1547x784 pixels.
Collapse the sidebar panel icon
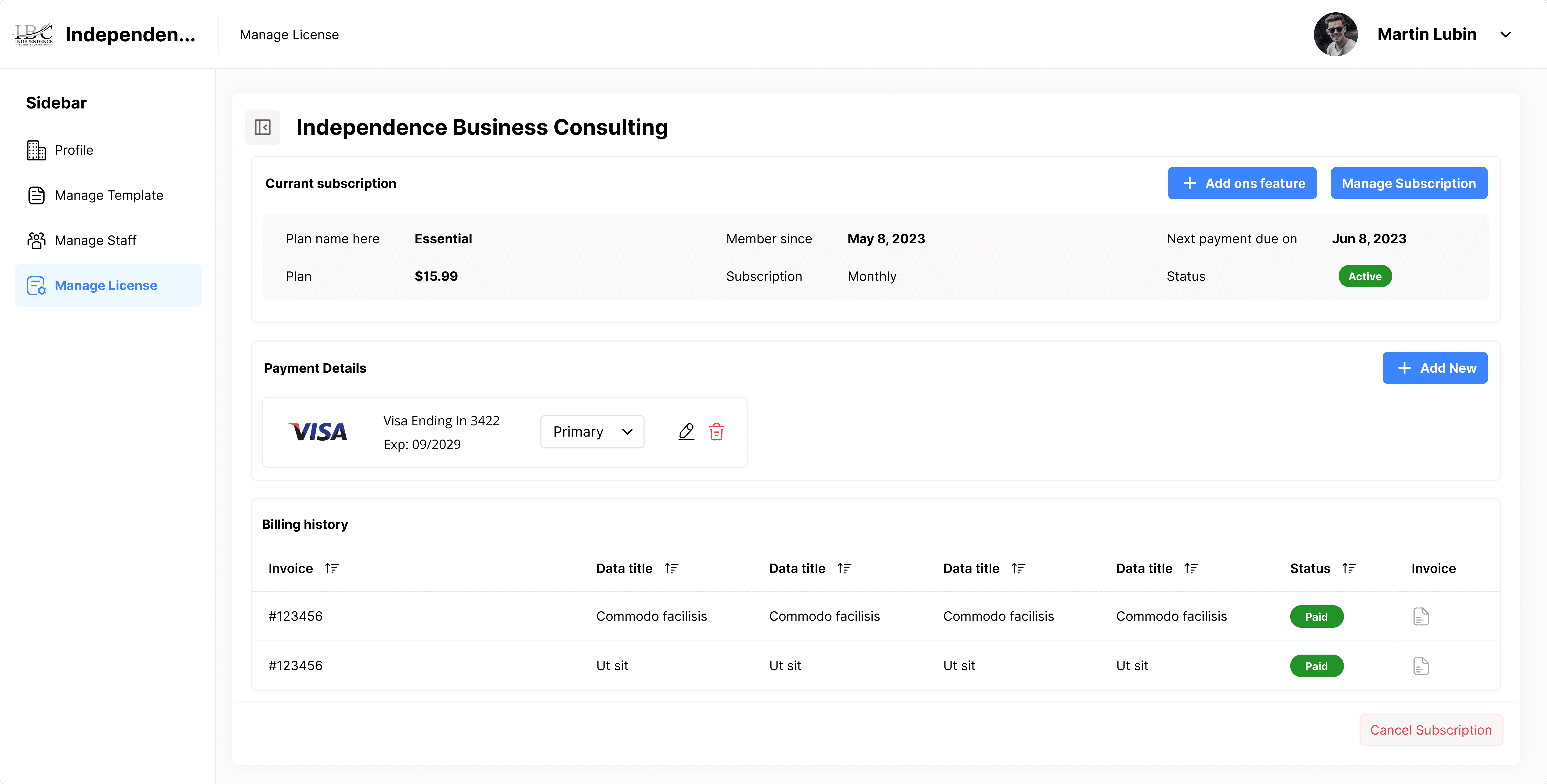click(262, 127)
